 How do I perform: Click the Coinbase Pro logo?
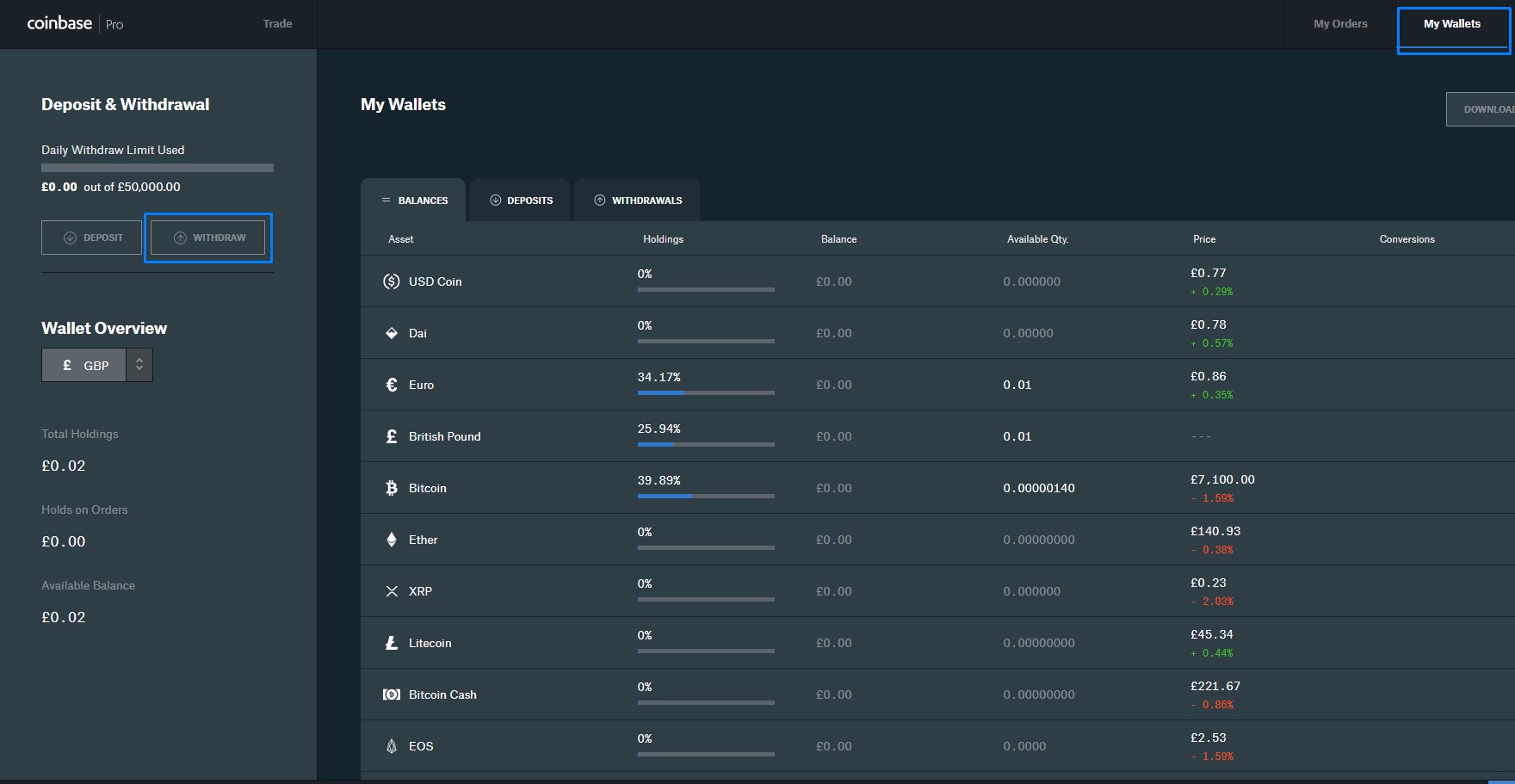click(75, 23)
